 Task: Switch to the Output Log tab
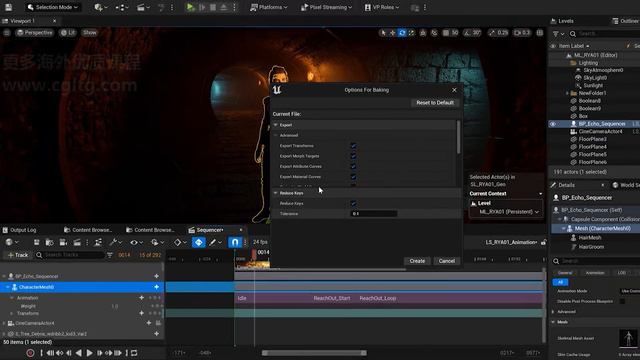click(20, 230)
